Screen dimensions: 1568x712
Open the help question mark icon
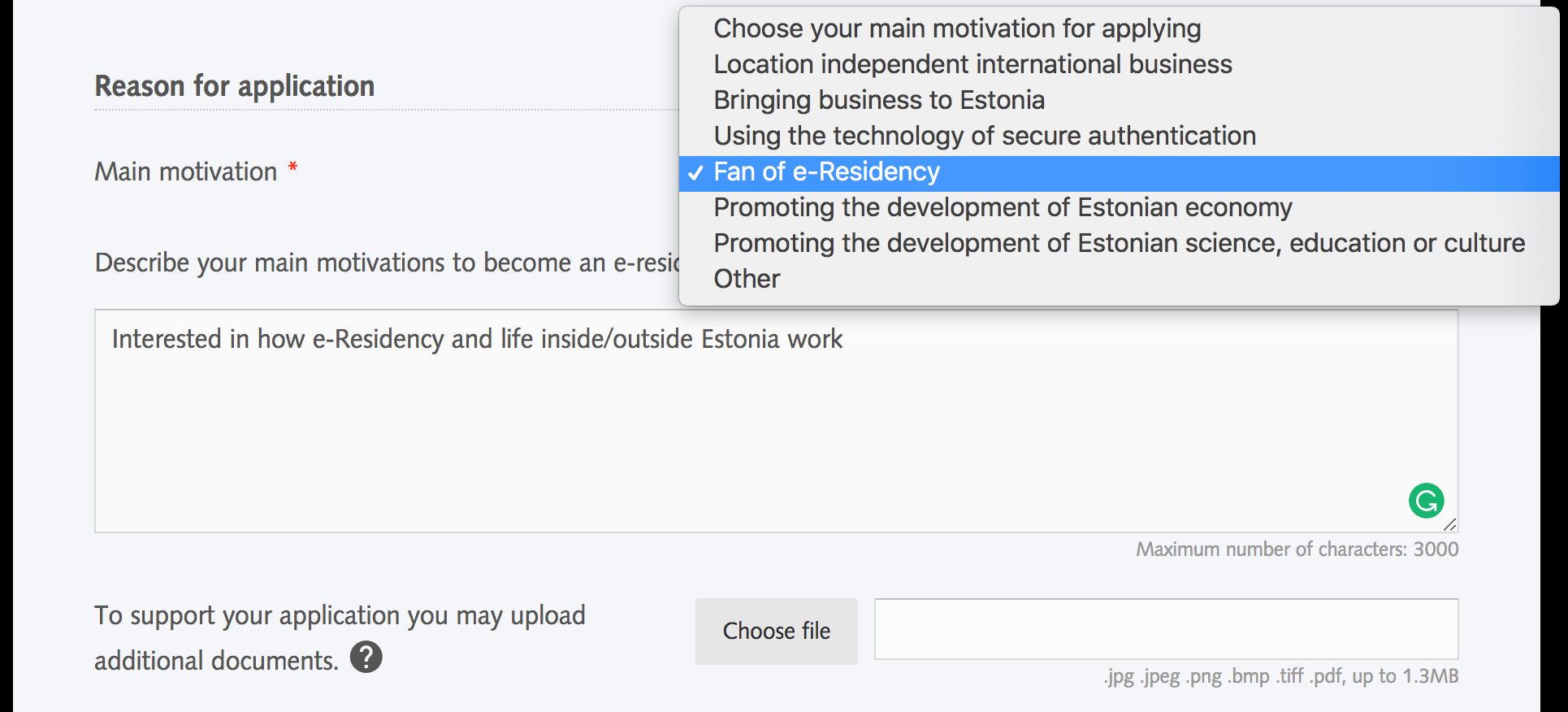tap(366, 657)
